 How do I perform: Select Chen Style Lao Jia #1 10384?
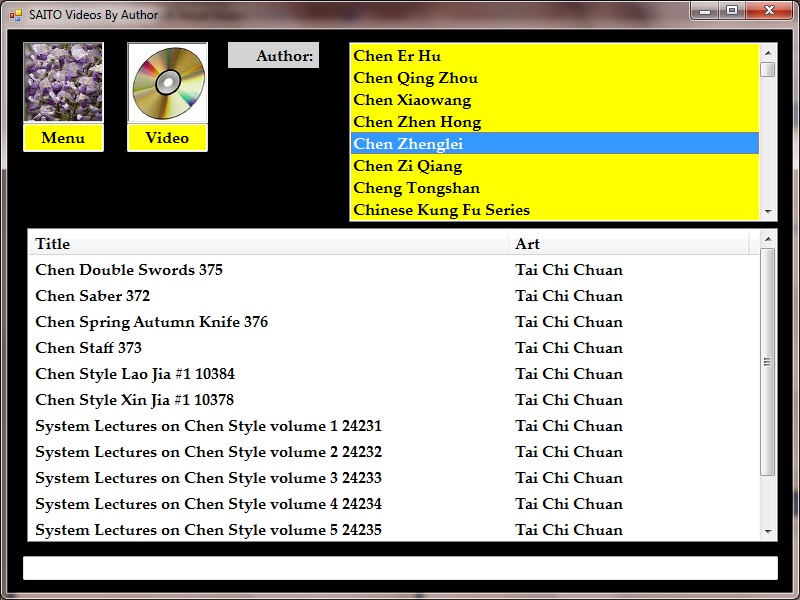pyautogui.click(x=394, y=373)
